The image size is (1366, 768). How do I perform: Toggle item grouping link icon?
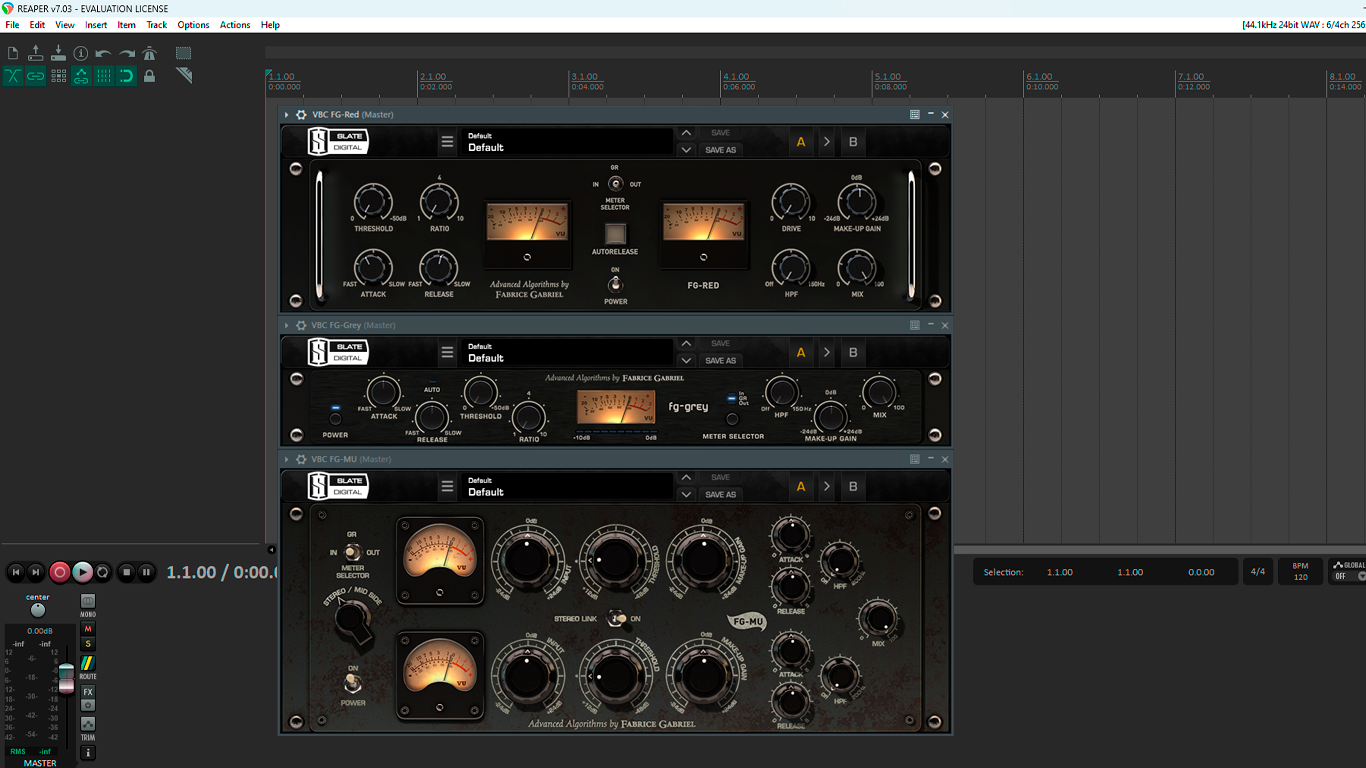[36, 76]
